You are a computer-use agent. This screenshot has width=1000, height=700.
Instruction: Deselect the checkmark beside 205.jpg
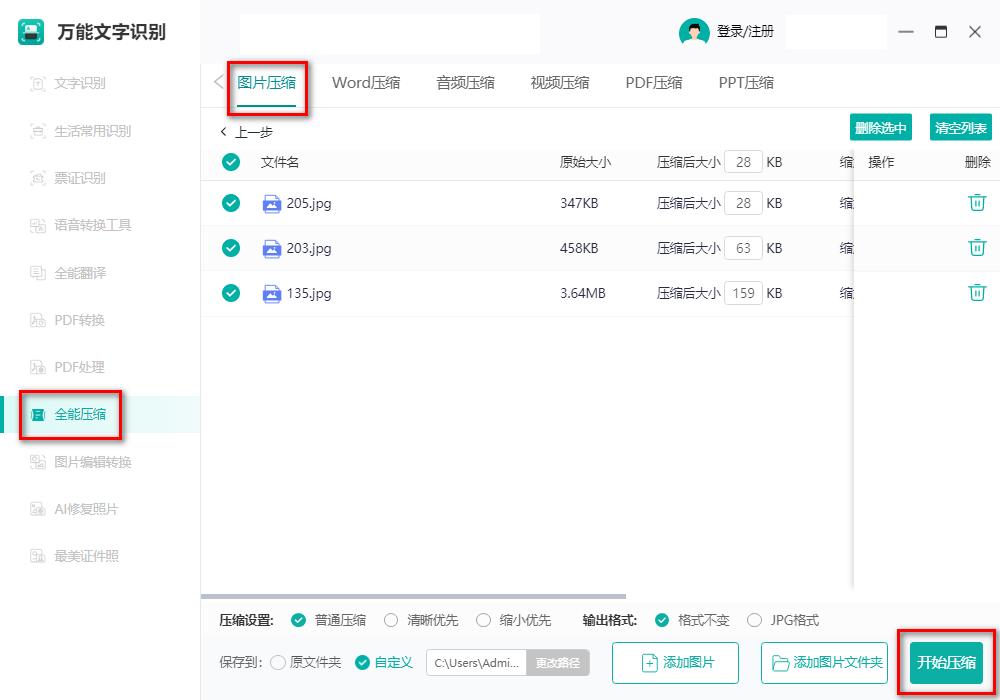[x=230, y=203]
